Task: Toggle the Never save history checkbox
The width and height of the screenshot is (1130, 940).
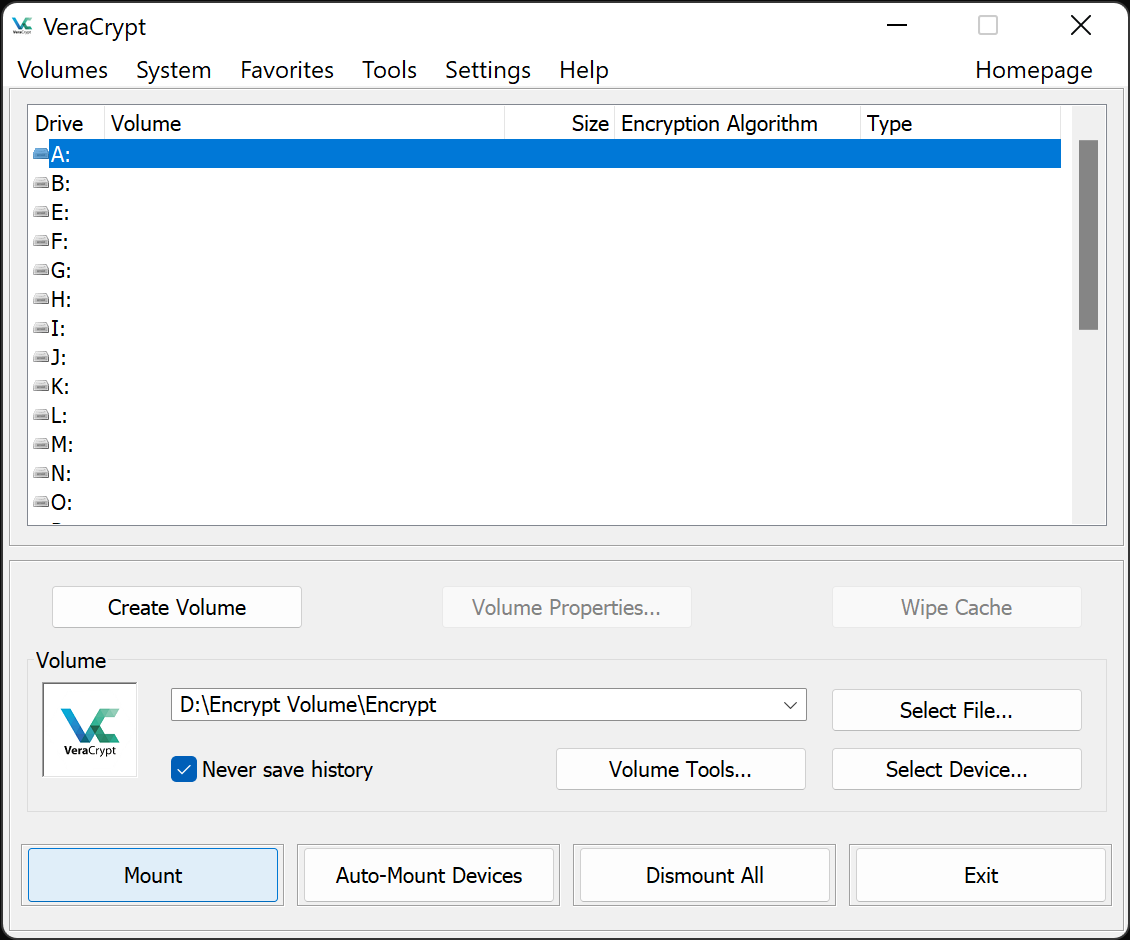Action: tap(184, 769)
